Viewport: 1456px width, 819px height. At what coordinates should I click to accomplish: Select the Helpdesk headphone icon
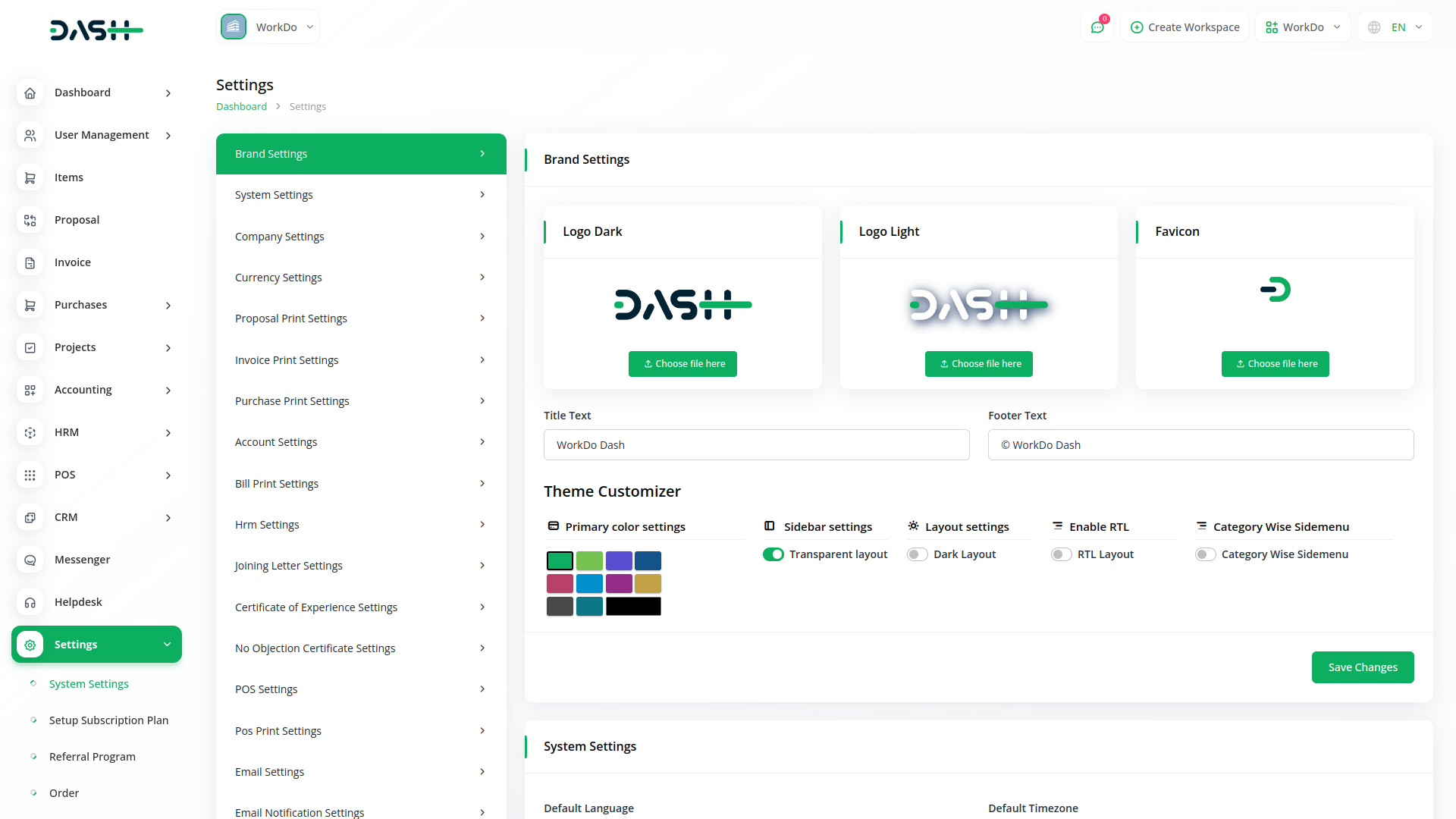pos(30,602)
